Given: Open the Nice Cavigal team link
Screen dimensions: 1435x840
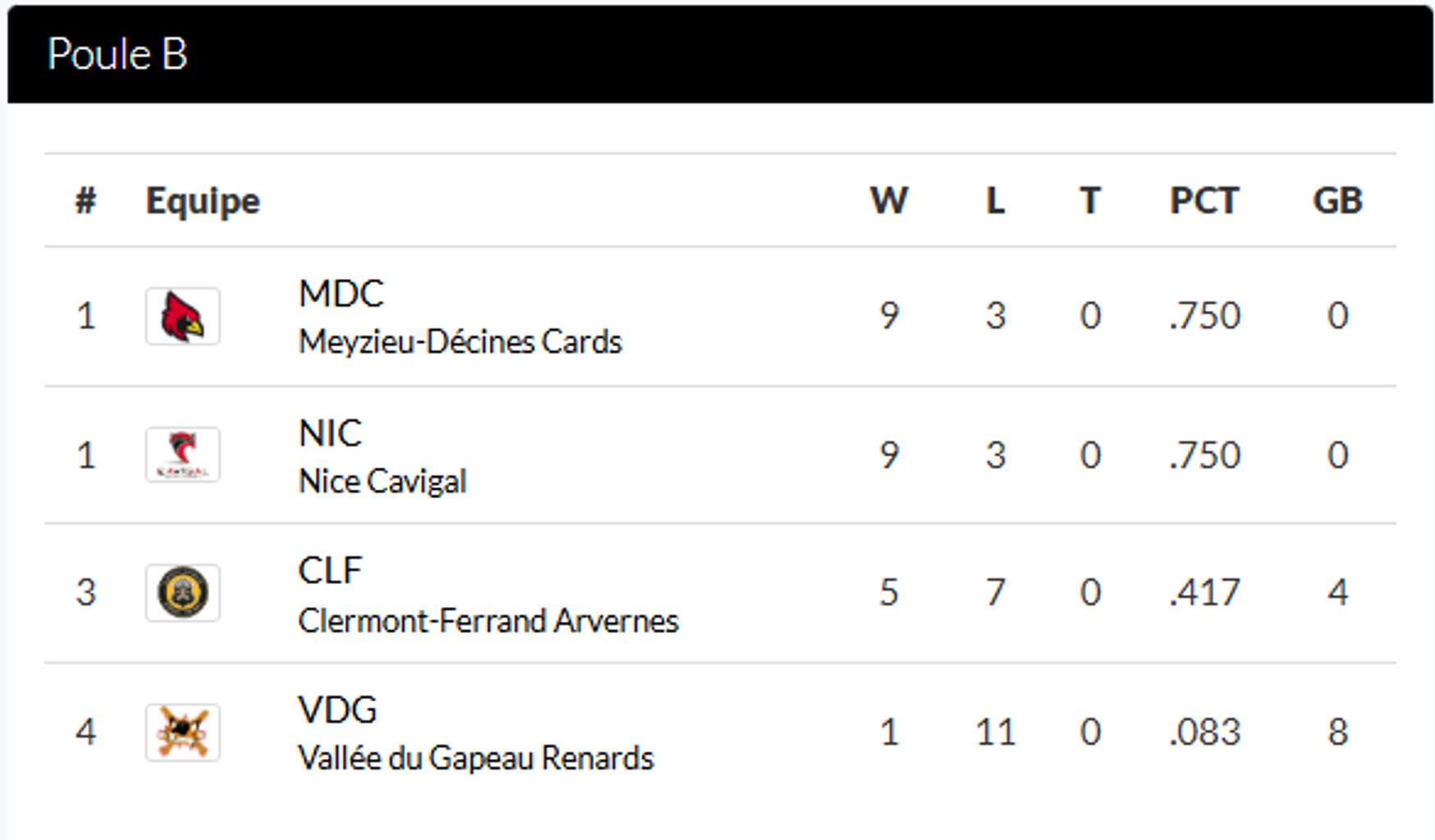Looking at the screenshot, I should pyautogui.click(x=382, y=482).
